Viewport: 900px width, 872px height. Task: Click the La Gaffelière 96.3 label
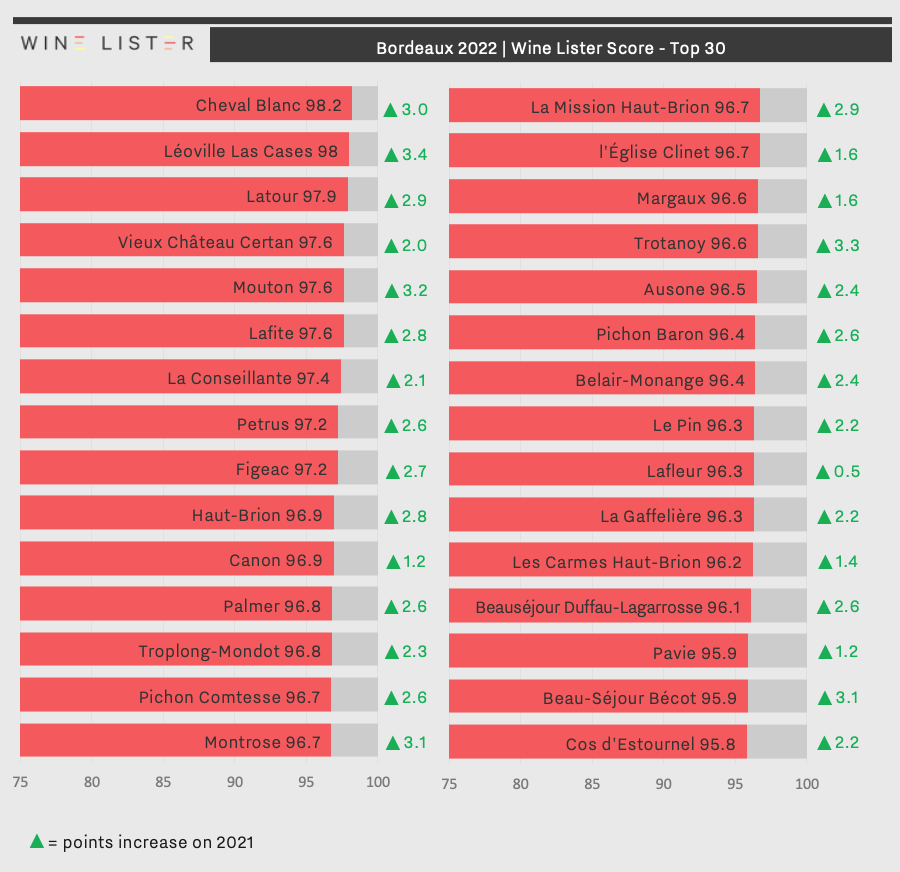tap(672, 516)
